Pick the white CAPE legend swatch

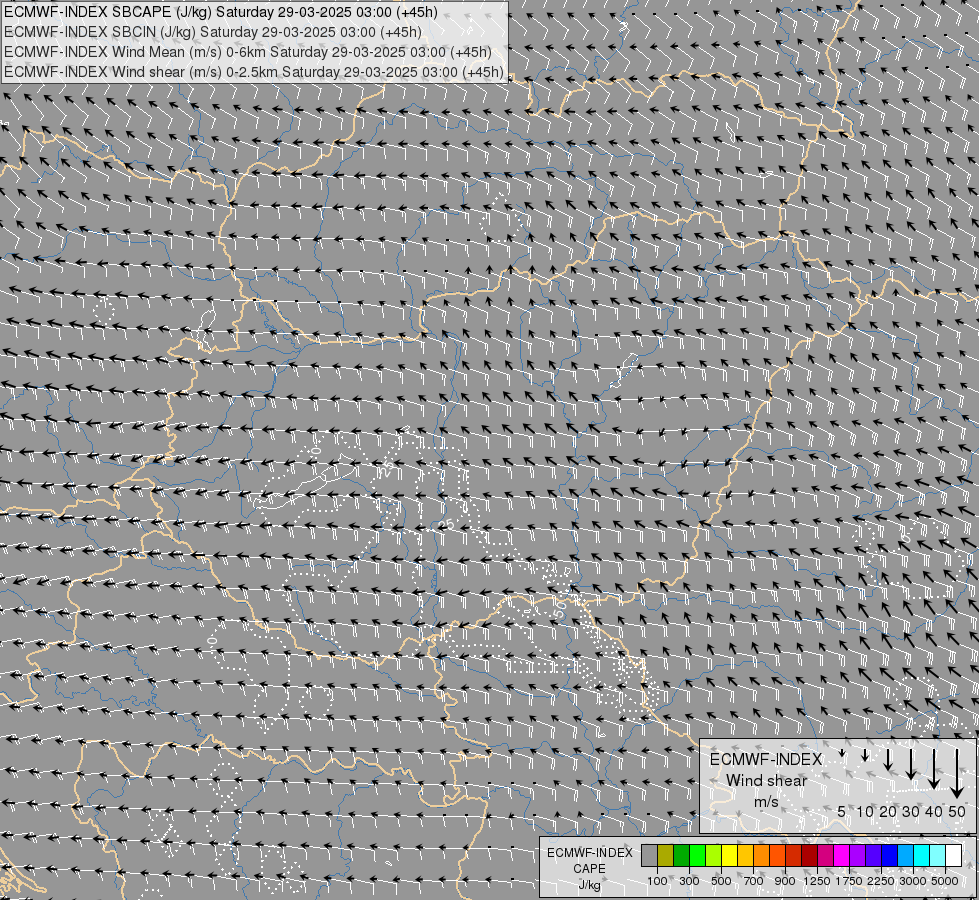[x=955, y=856]
